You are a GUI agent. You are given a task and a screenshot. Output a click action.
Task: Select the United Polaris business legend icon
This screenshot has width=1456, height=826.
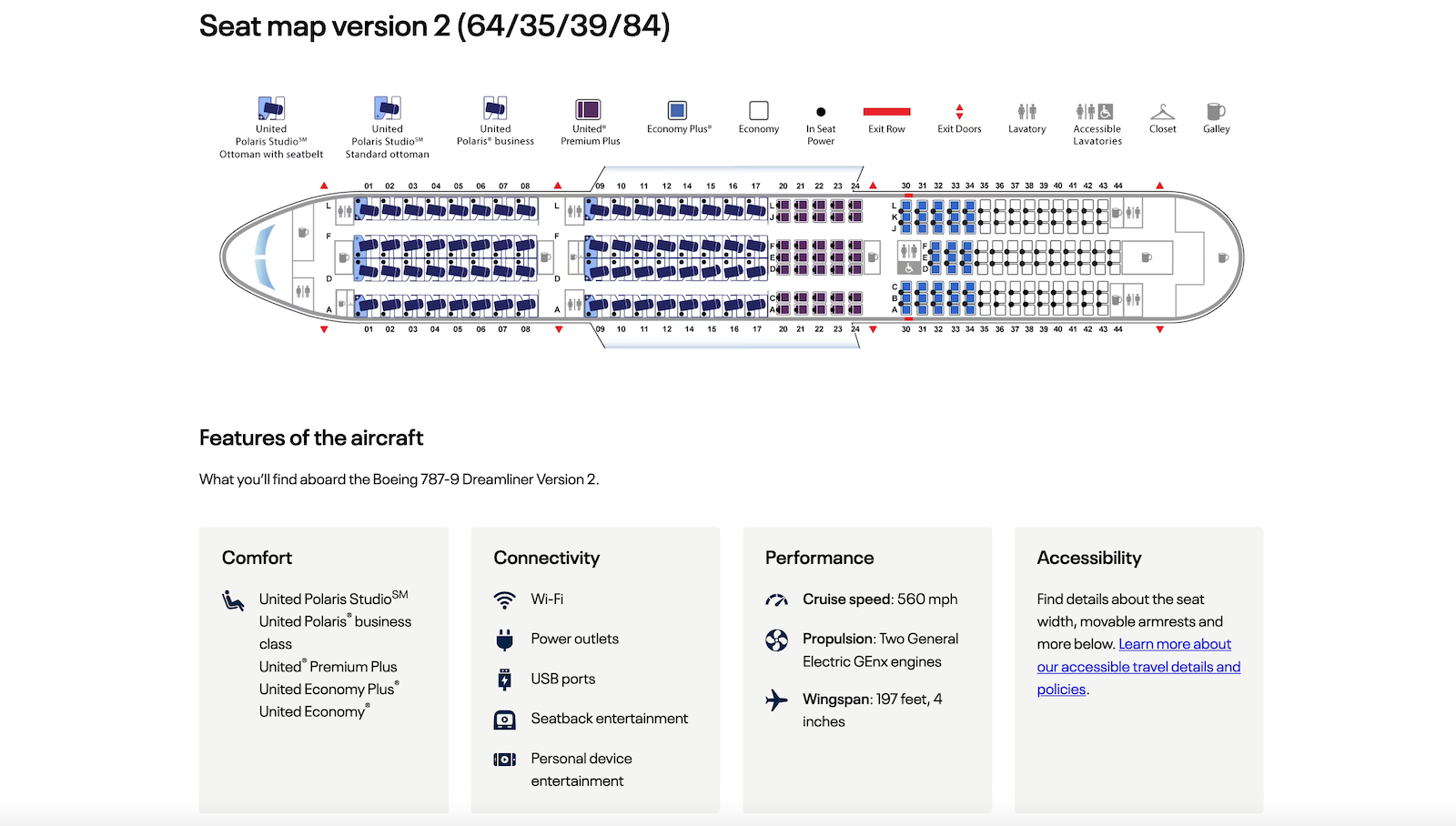[x=495, y=109]
